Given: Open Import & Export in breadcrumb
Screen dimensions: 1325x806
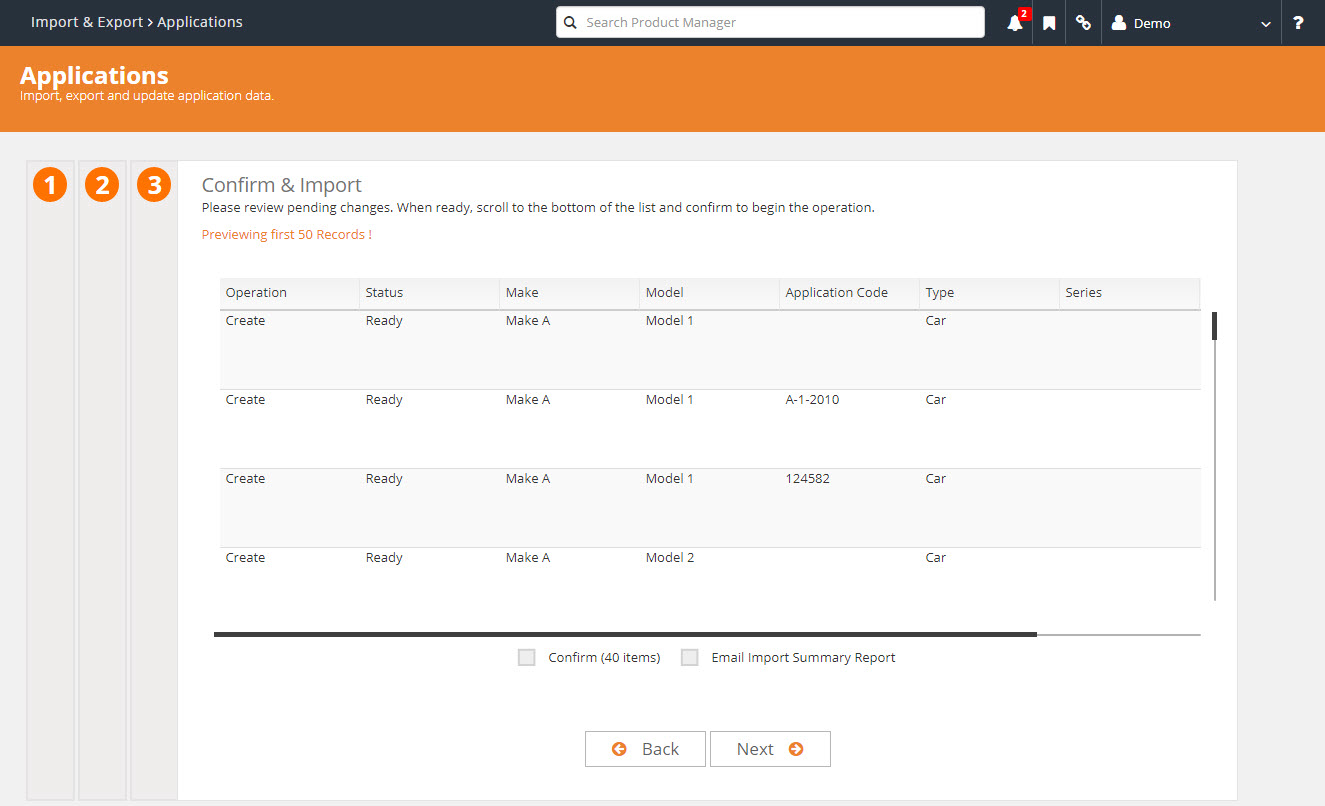Looking at the screenshot, I should pyautogui.click(x=87, y=22).
